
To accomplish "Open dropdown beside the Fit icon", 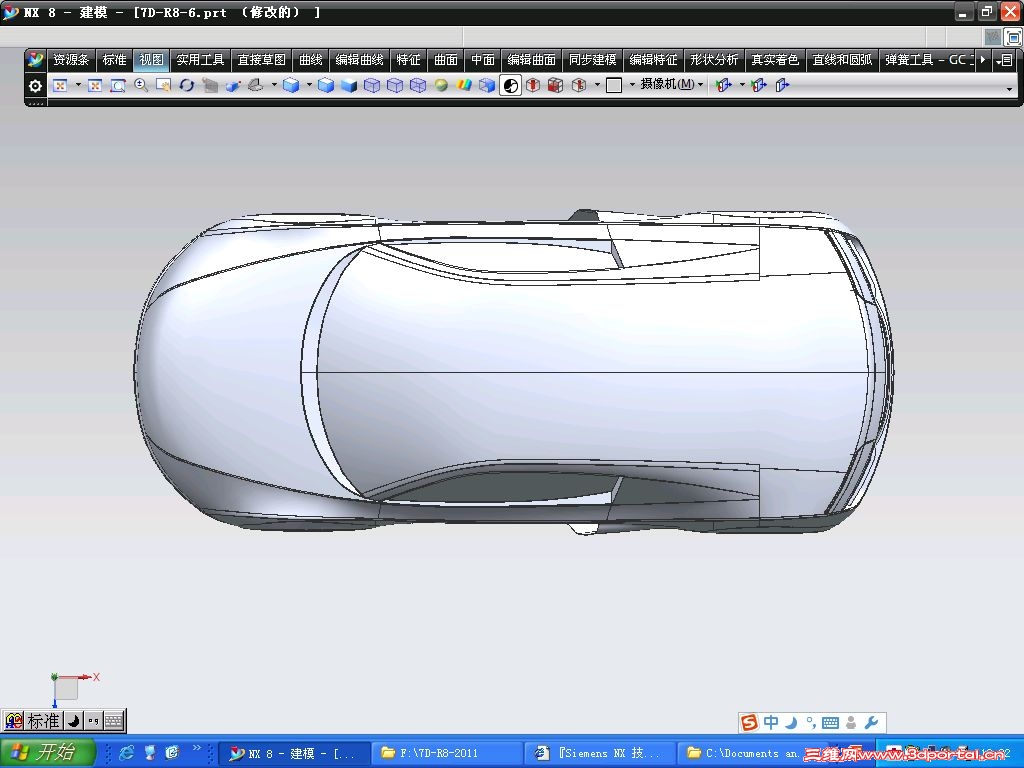I will pos(78,86).
